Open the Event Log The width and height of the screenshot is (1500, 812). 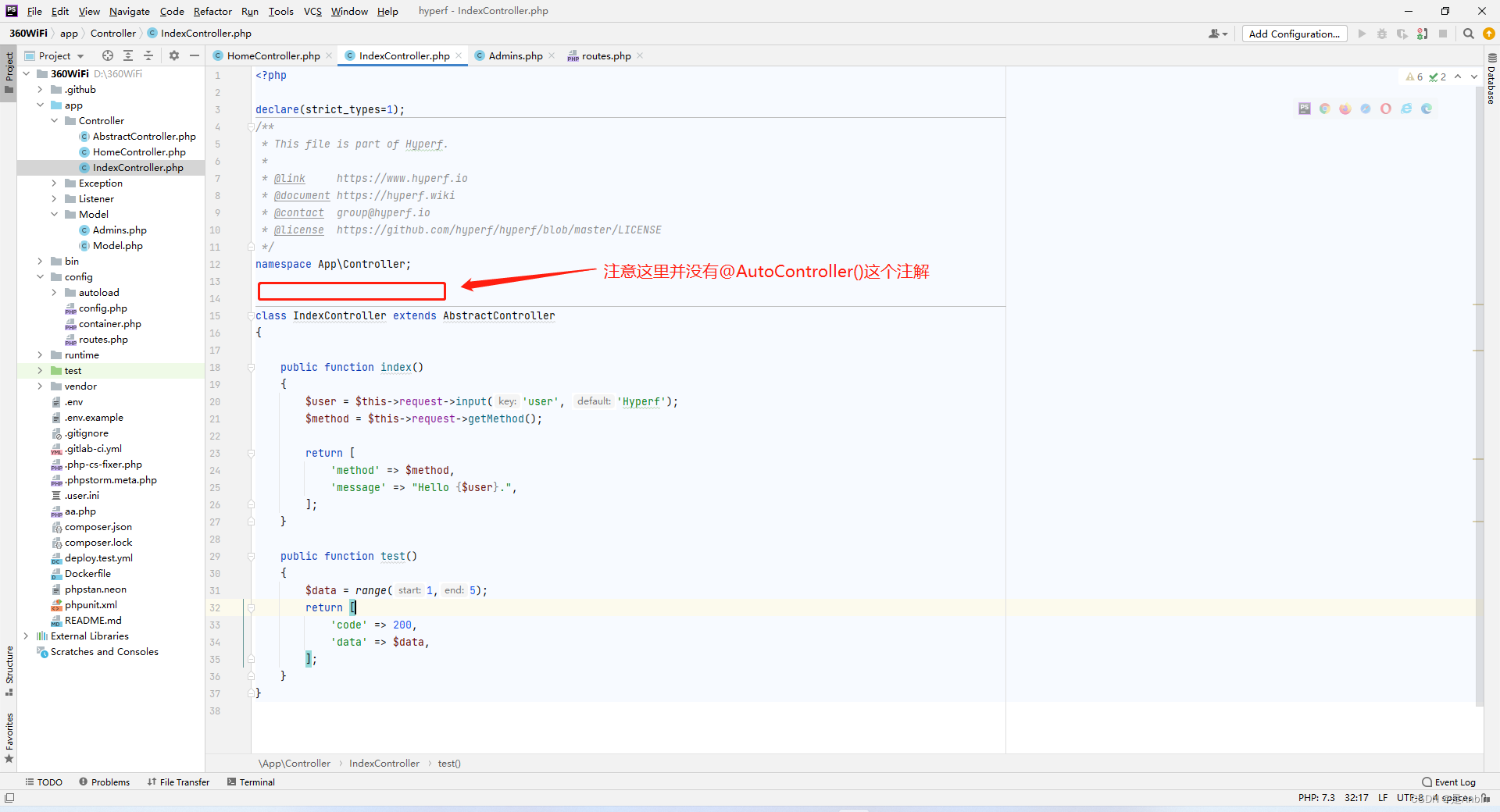(1455, 782)
